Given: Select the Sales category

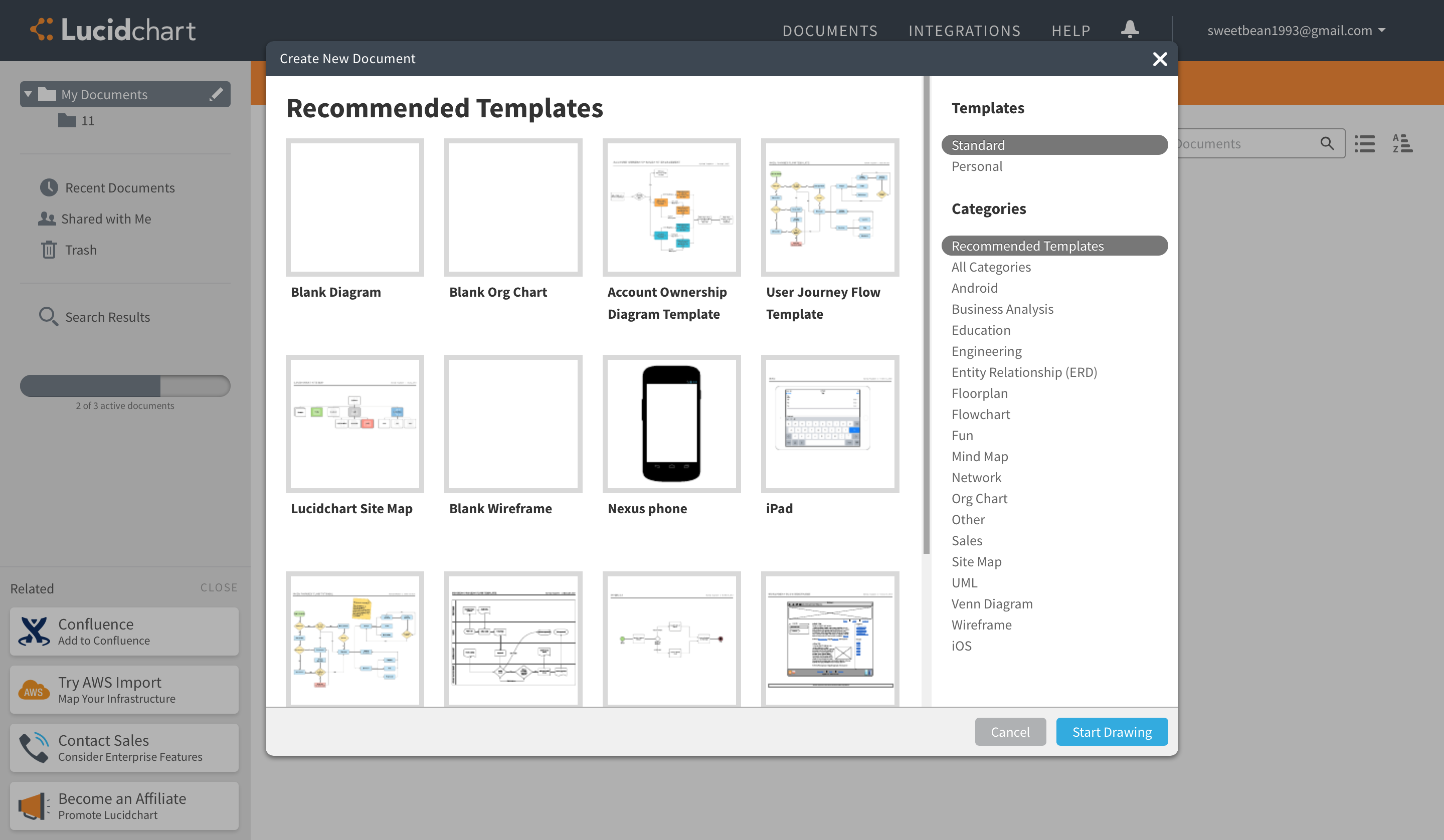Looking at the screenshot, I should coord(967,540).
